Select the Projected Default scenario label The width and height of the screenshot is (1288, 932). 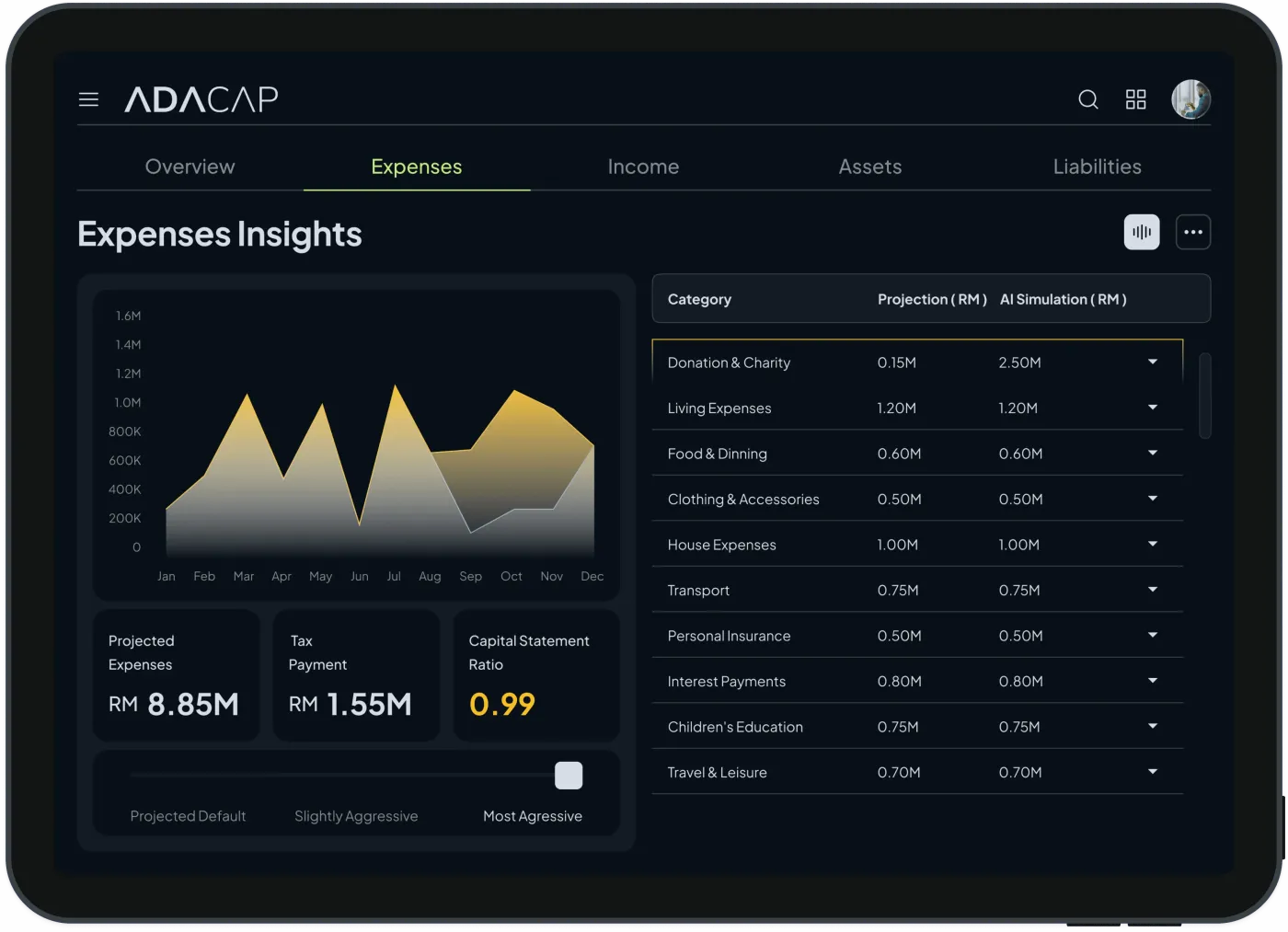point(188,816)
